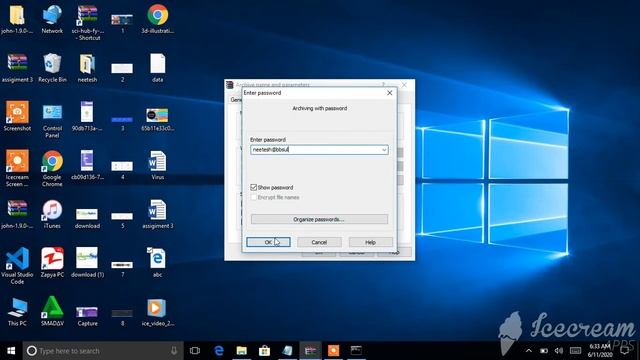Open Help in Enter password dialog
640x360 pixels.
point(370,242)
